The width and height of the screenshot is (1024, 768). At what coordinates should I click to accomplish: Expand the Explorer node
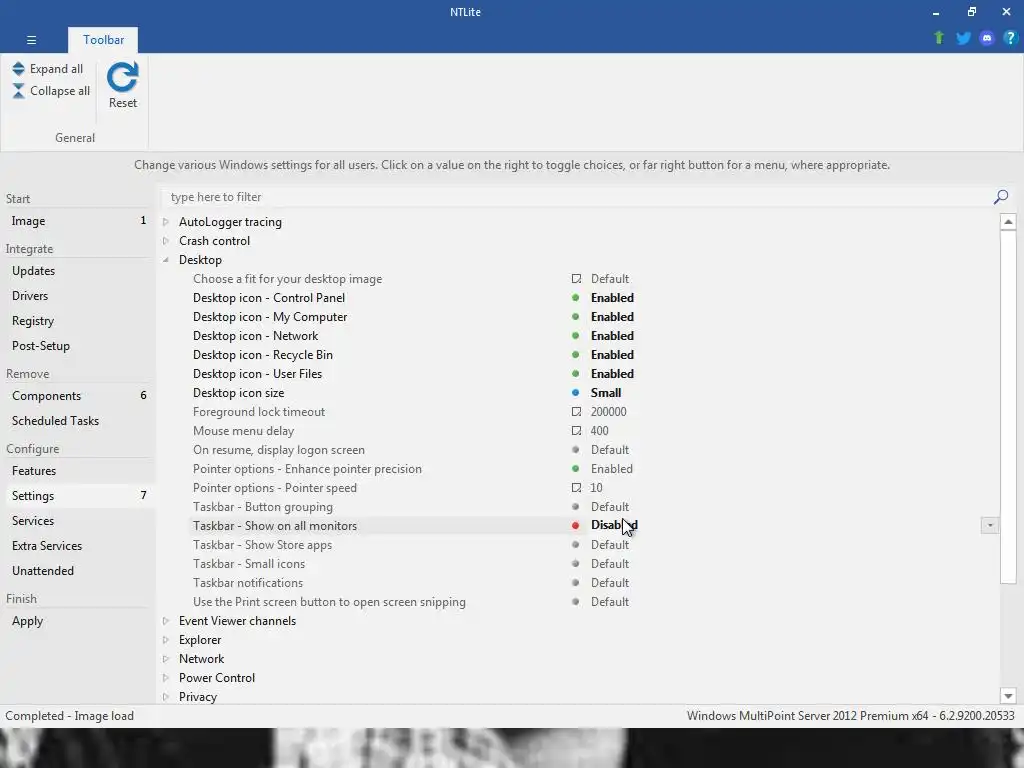pyautogui.click(x=166, y=640)
